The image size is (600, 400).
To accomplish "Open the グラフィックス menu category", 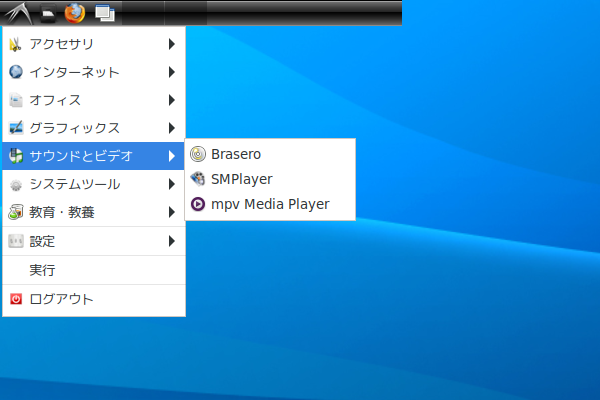I will click(x=94, y=128).
